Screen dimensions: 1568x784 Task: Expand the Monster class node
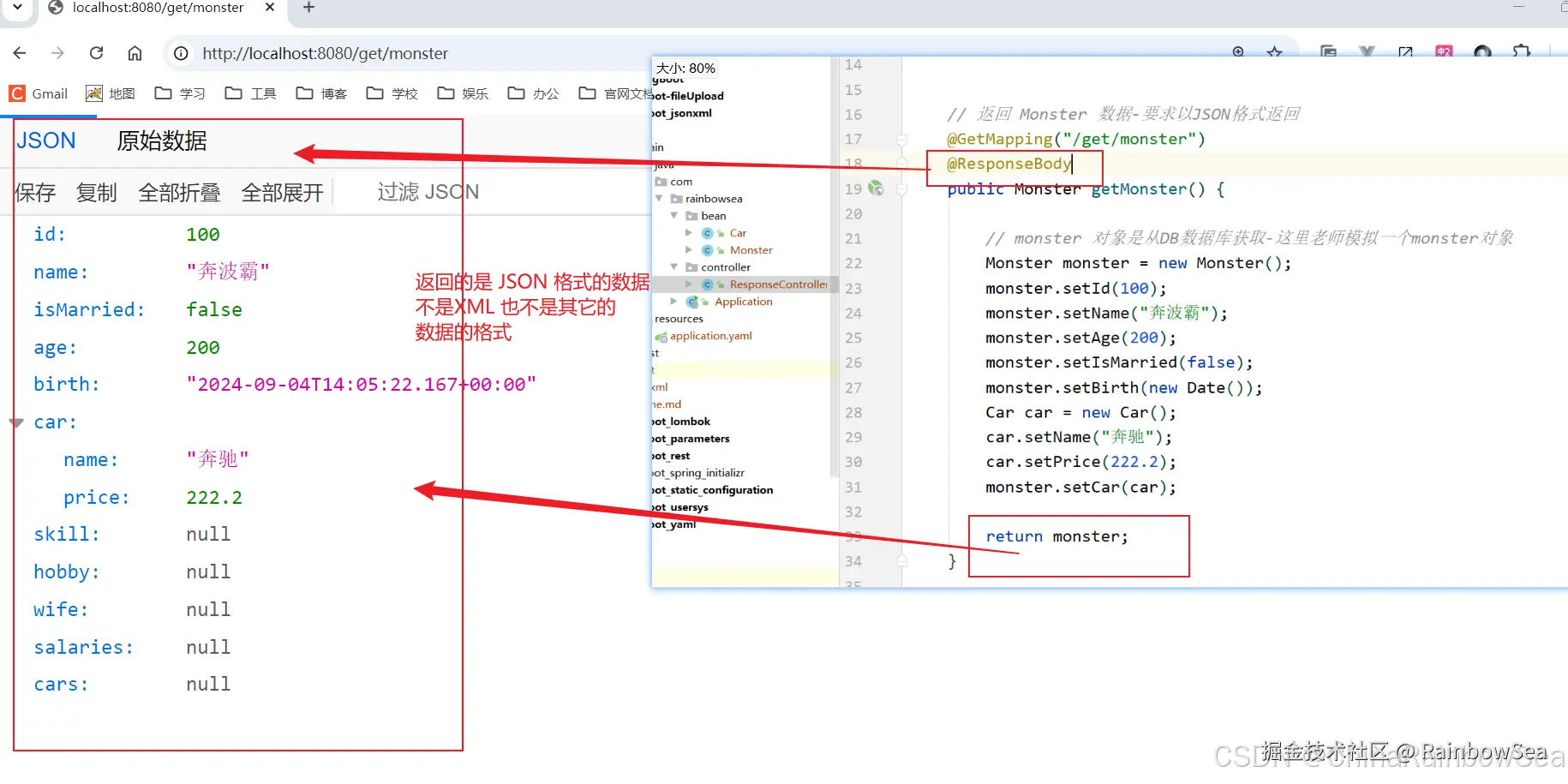point(689,250)
